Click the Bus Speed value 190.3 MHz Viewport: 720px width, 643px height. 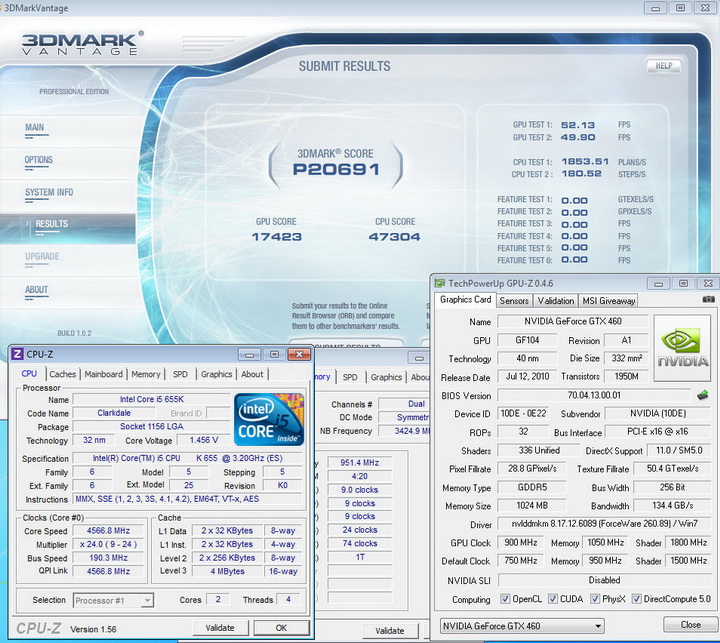click(x=108, y=558)
